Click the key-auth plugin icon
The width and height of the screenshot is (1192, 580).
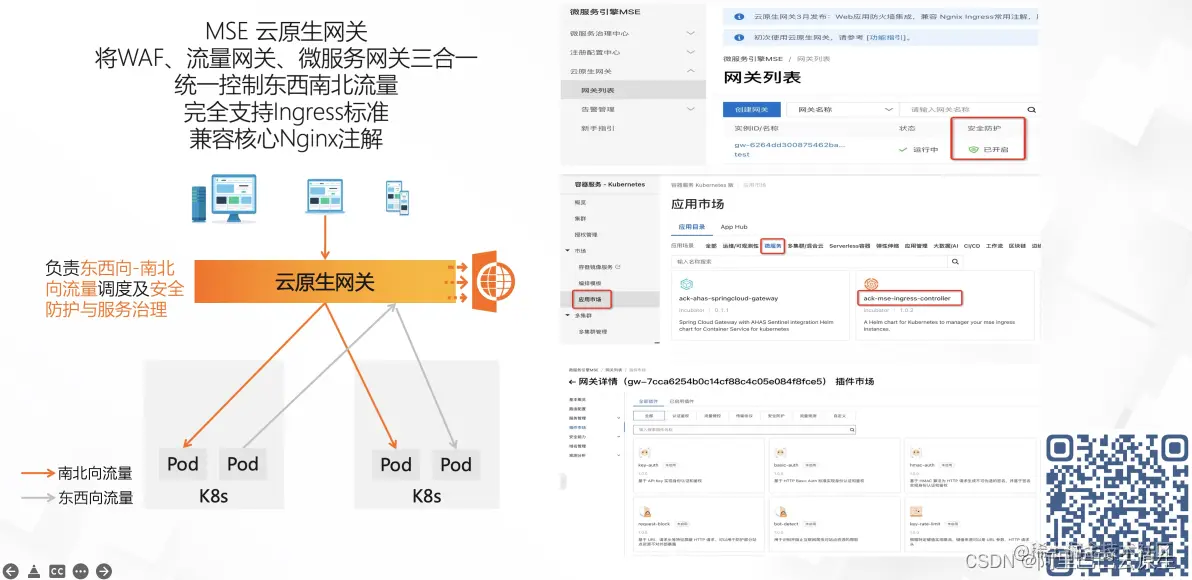tap(645, 453)
